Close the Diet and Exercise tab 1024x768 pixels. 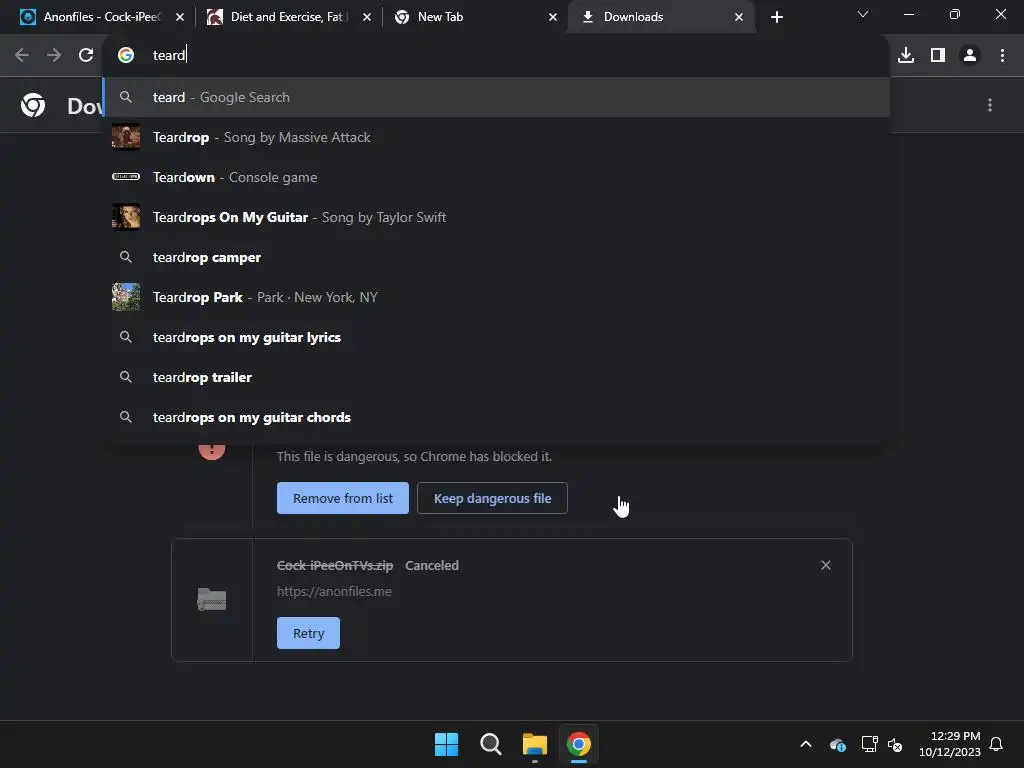coord(366,17)
